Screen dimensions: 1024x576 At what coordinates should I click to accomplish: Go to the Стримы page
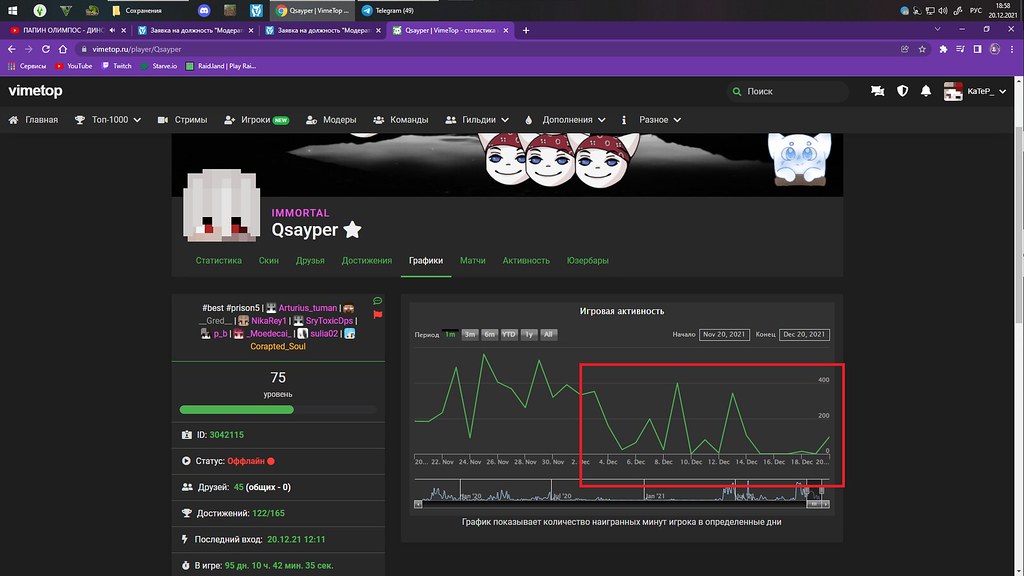(182, 120)
